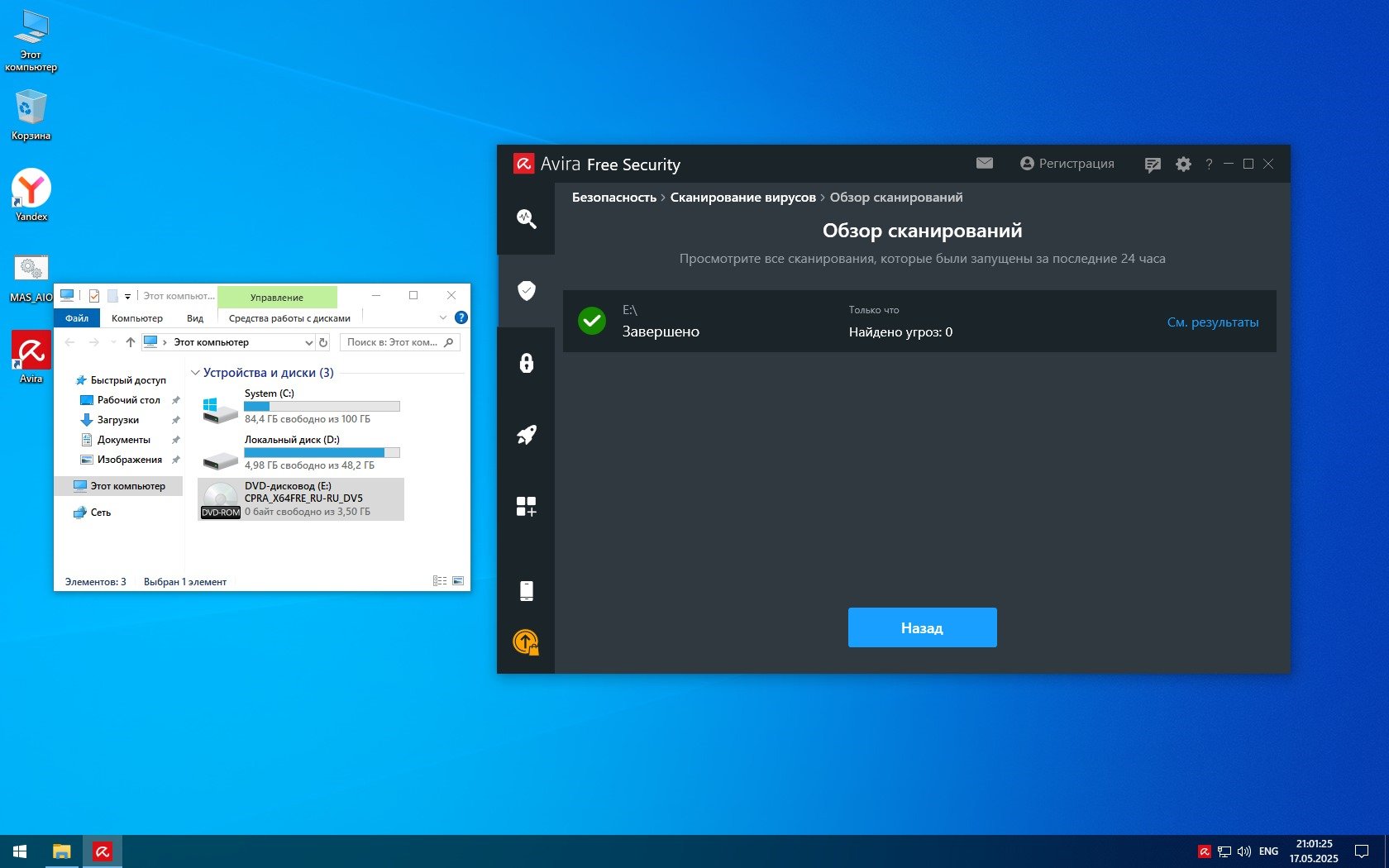Viewport: 1389px width, 868px height.
Task: Open the Privacy lock icon in sidebar
Action: click(x=526, y=363)
